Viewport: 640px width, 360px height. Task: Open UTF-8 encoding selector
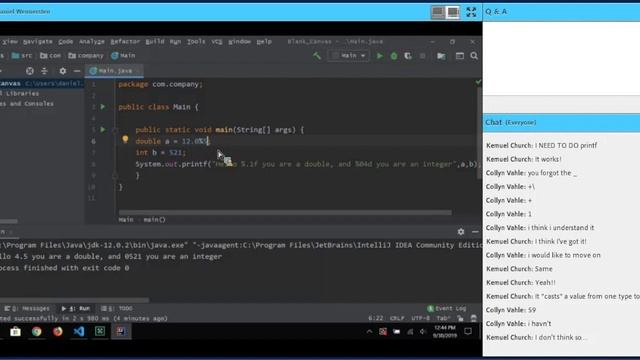[420, 318]
